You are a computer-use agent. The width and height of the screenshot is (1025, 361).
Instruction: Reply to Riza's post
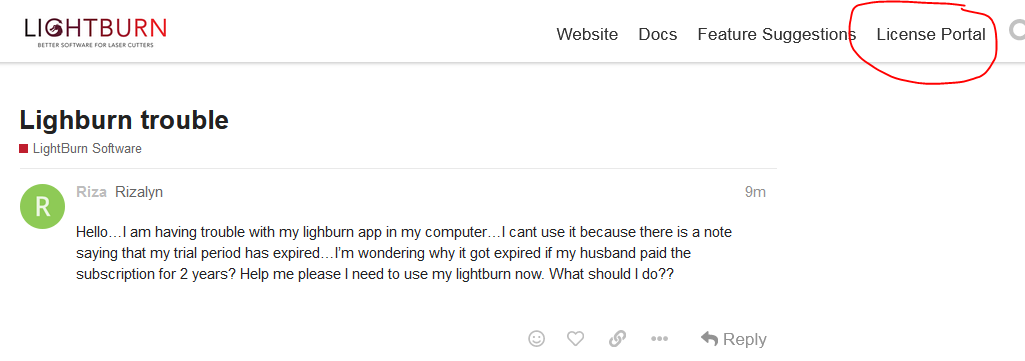pyautogui.click(x=733, y=339)
